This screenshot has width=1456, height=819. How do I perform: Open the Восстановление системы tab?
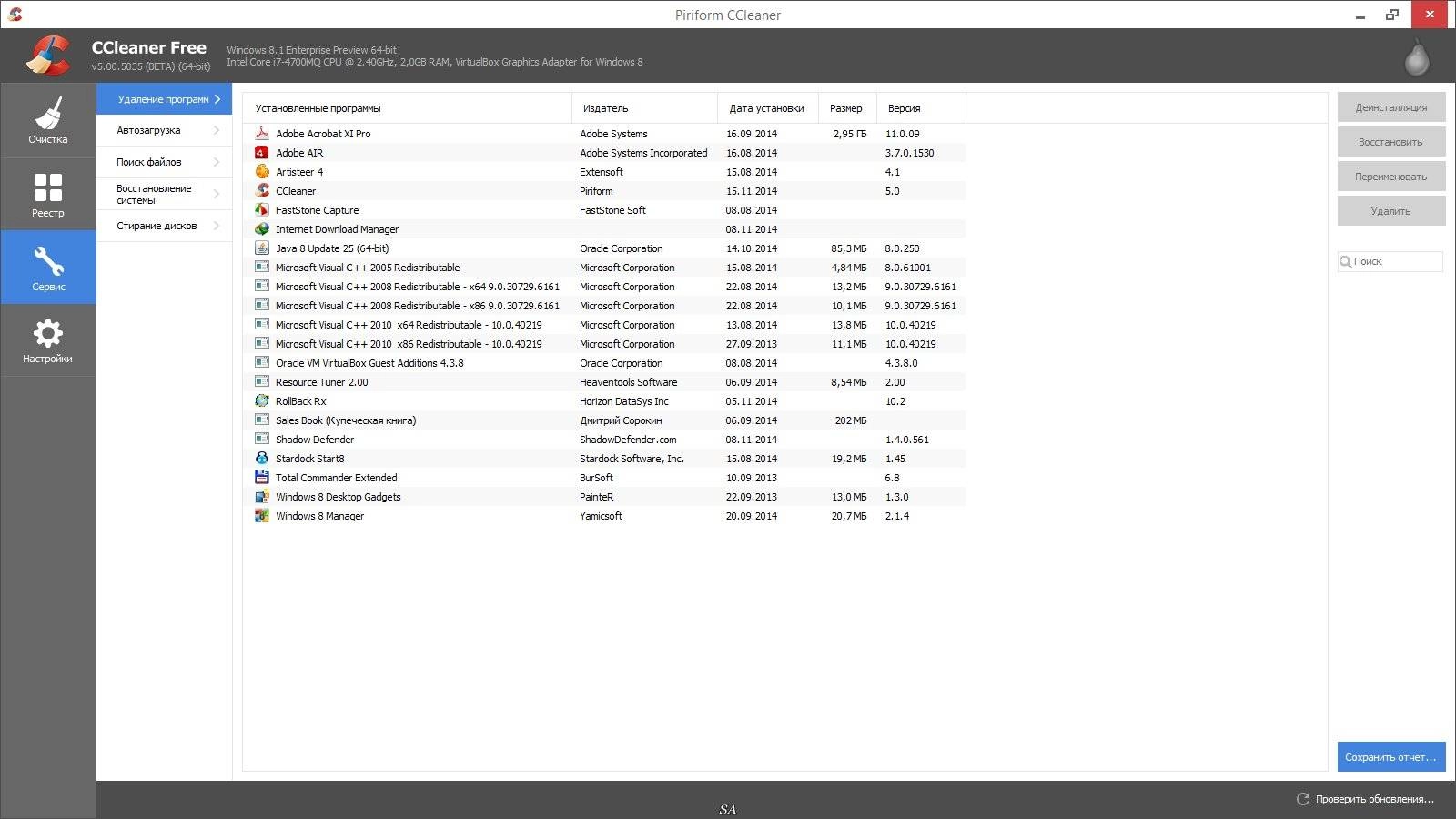point(165,194)
